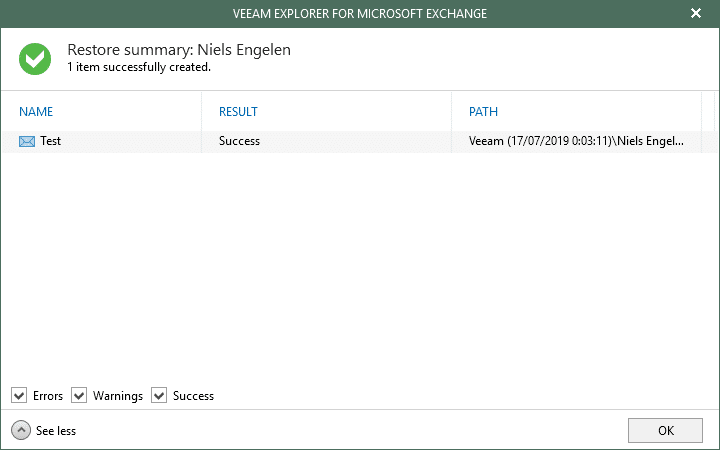Click the Restore summary: Niels Engelen heading
This screenshot has height=450, width=720.
179,50
